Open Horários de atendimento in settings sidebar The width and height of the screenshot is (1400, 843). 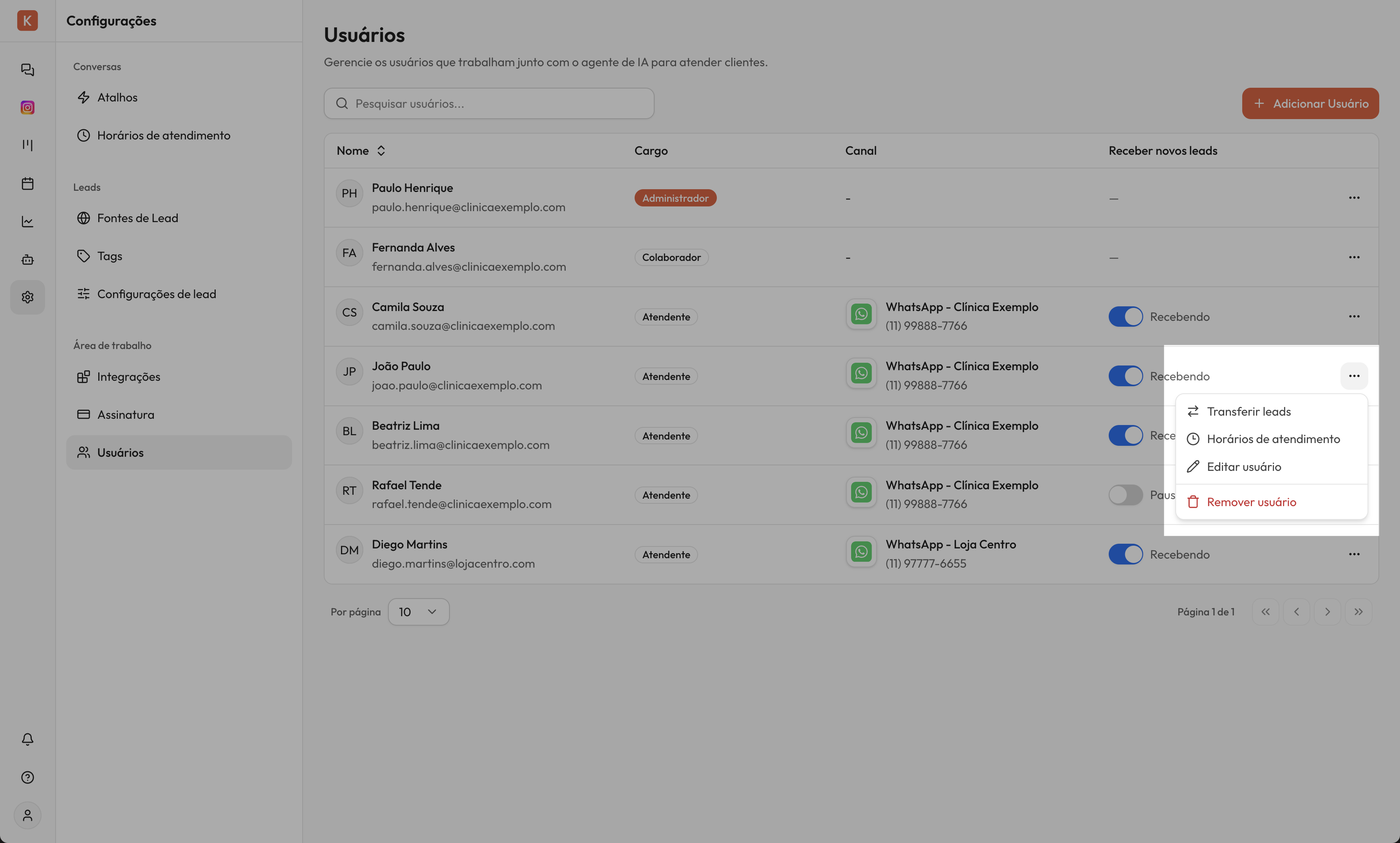pos(179,135)
